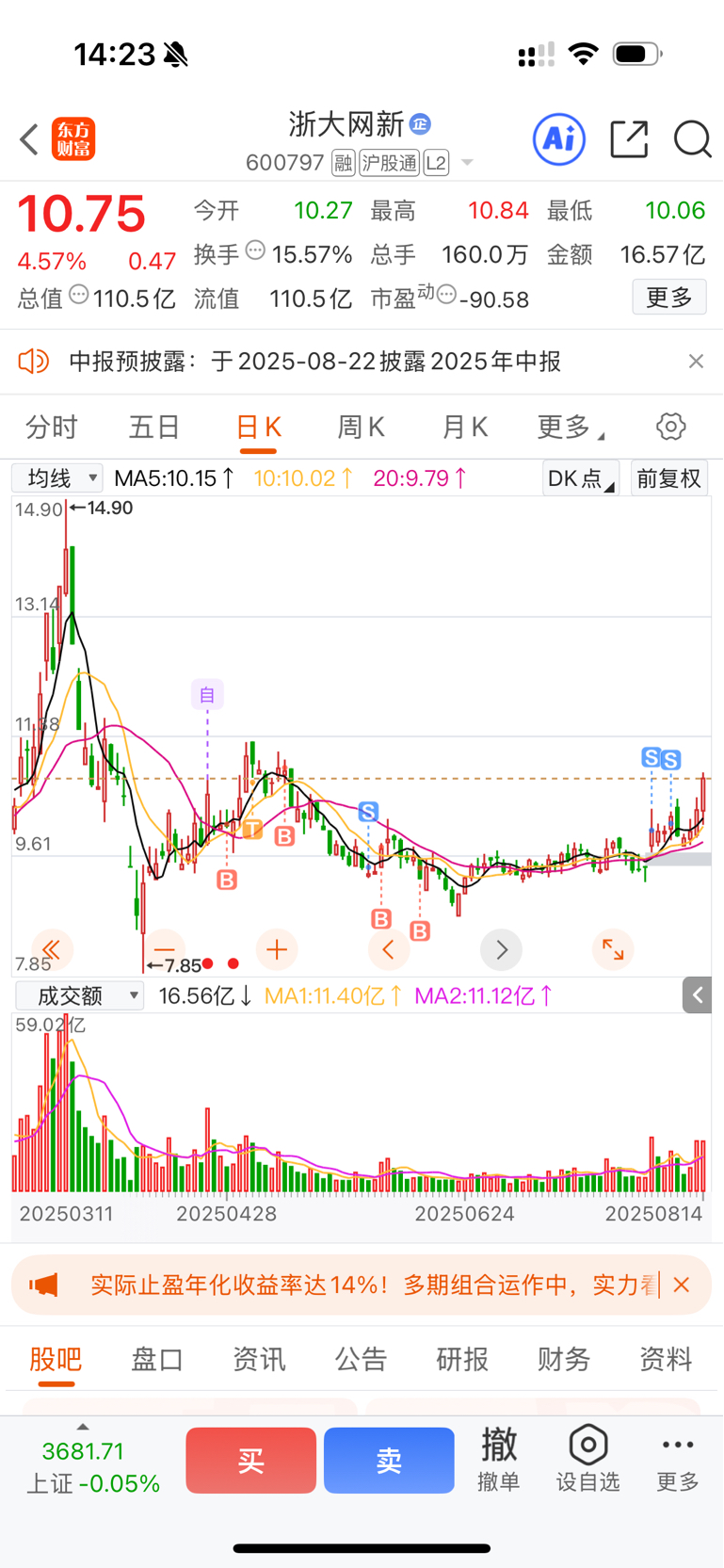Tap the 总值 info icon

(79, 295)
